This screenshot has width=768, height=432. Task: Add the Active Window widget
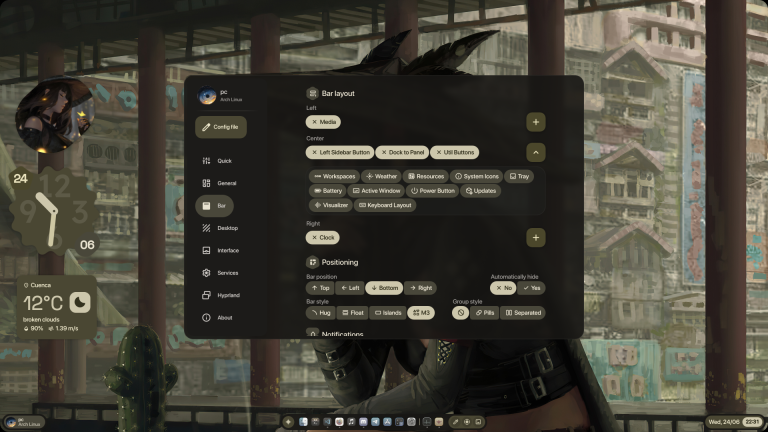pos(376,191)
